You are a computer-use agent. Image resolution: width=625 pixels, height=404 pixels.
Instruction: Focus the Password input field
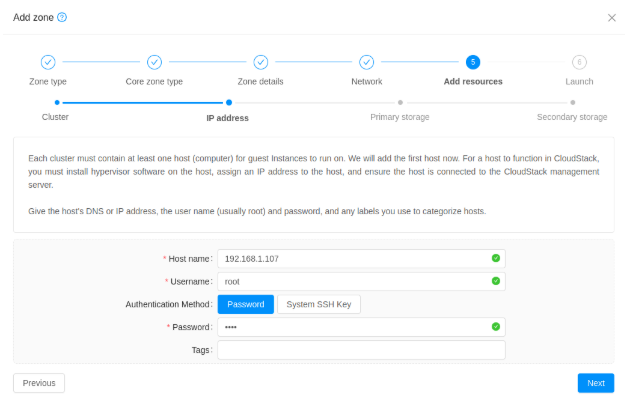click(361, 327)
